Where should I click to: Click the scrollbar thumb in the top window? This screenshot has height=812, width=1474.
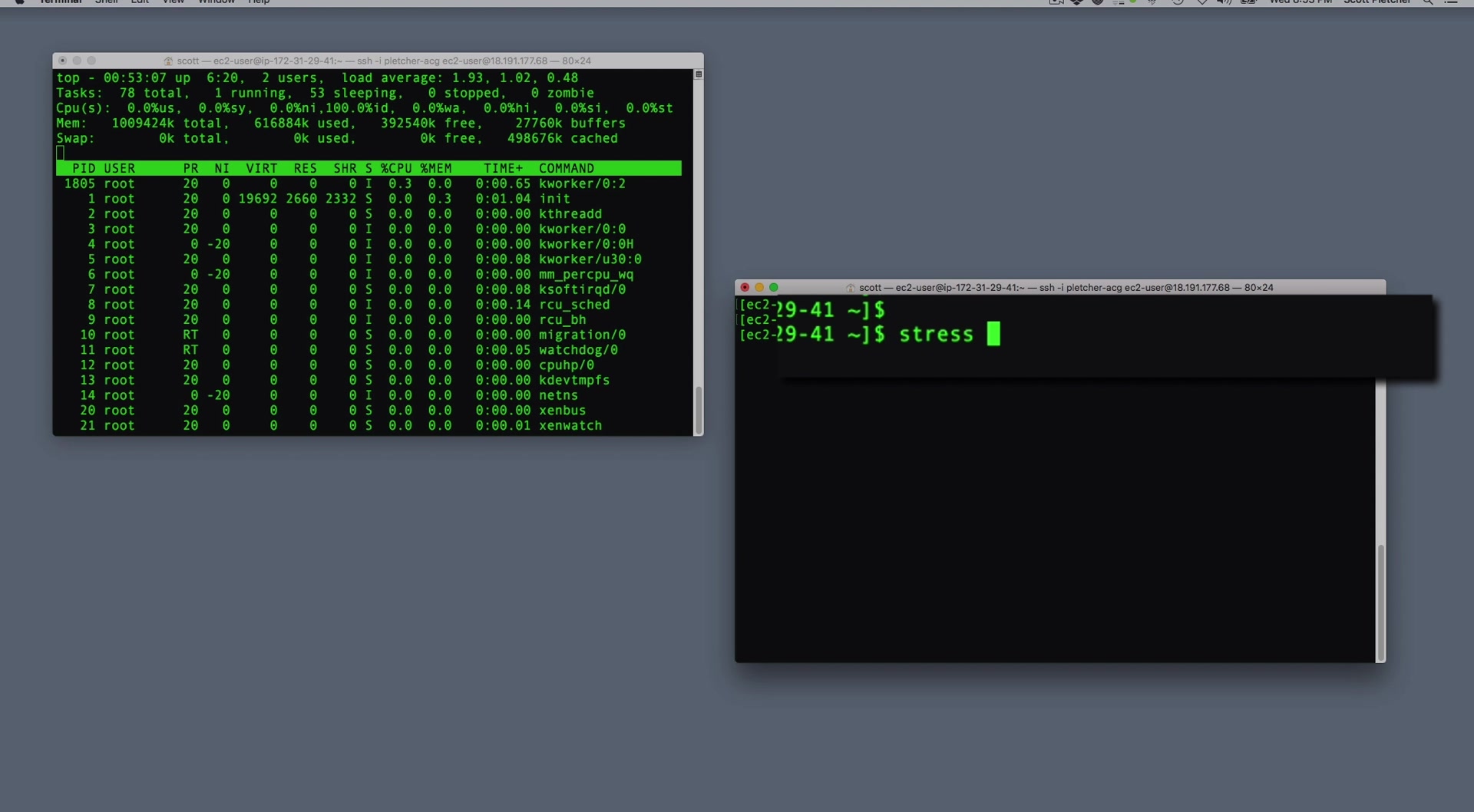(699, 410)
